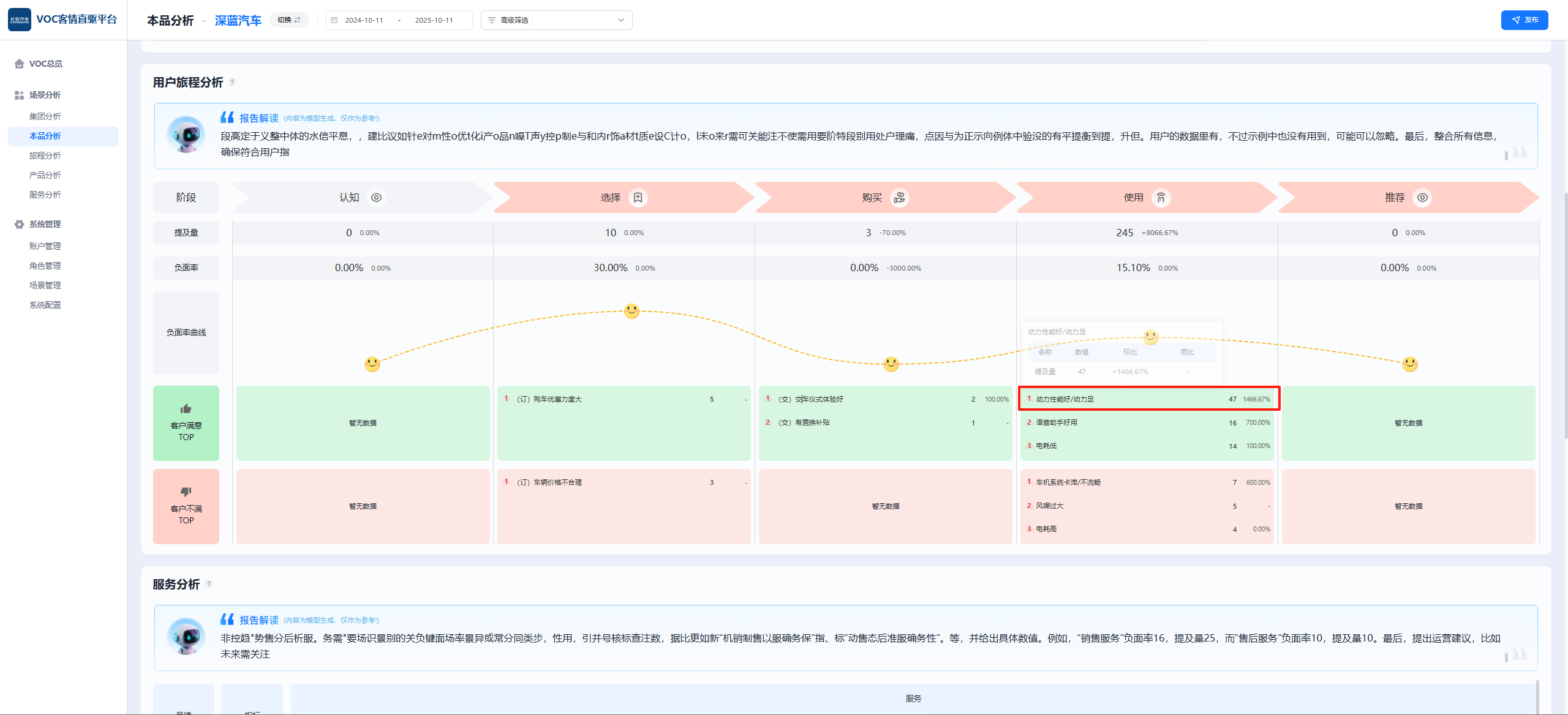This screenshot has height=715, width=1568.
Task: Click the 使用 stage icon
Action: 1161,198
